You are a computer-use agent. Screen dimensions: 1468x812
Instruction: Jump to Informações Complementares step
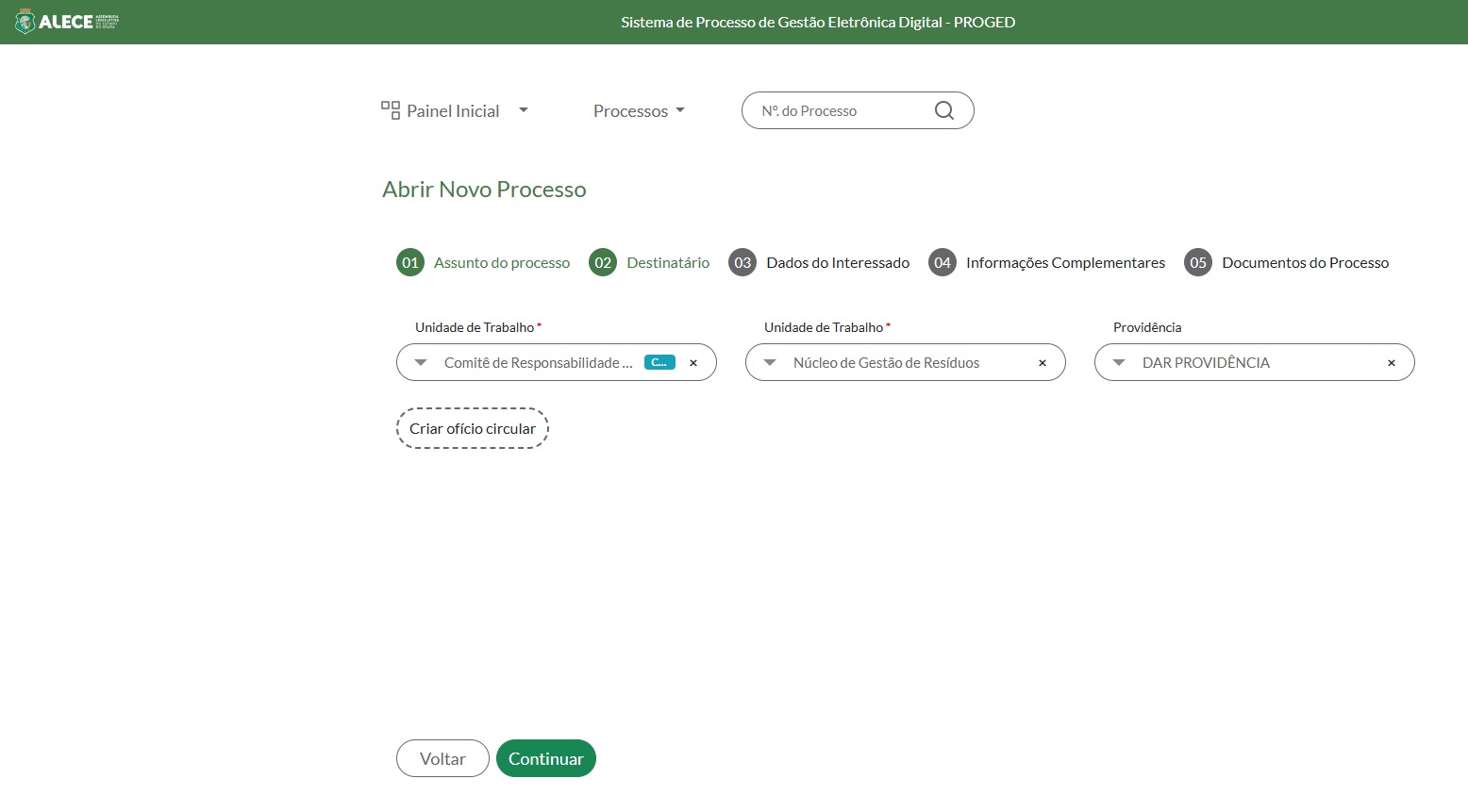pos(1064,263)
